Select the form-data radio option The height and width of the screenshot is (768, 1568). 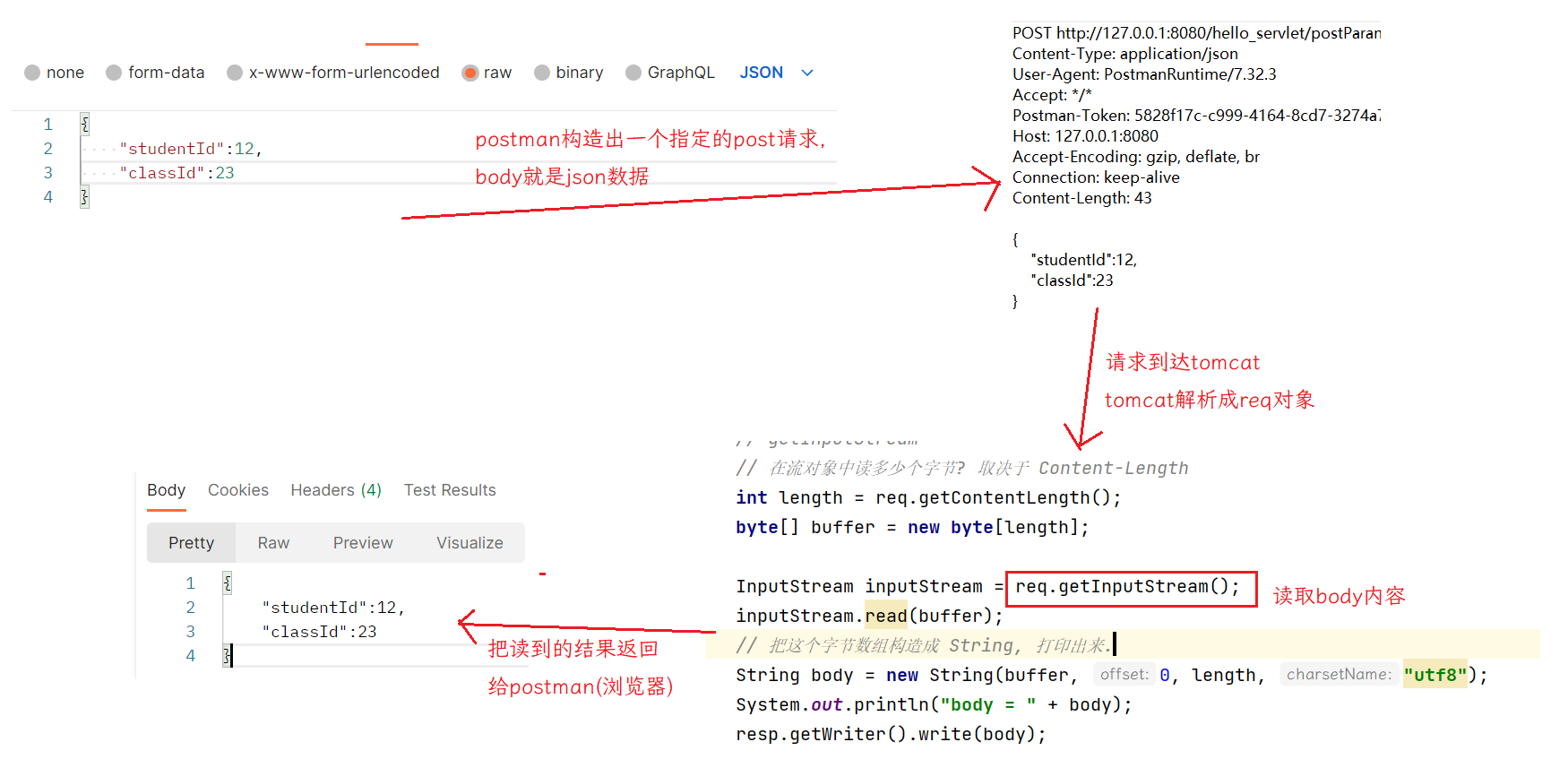click(114, 73)
